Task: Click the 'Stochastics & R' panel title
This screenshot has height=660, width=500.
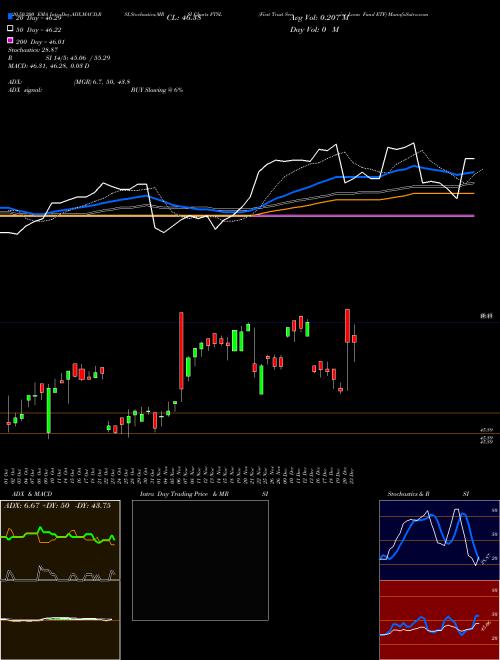Action: pos(408,494)
